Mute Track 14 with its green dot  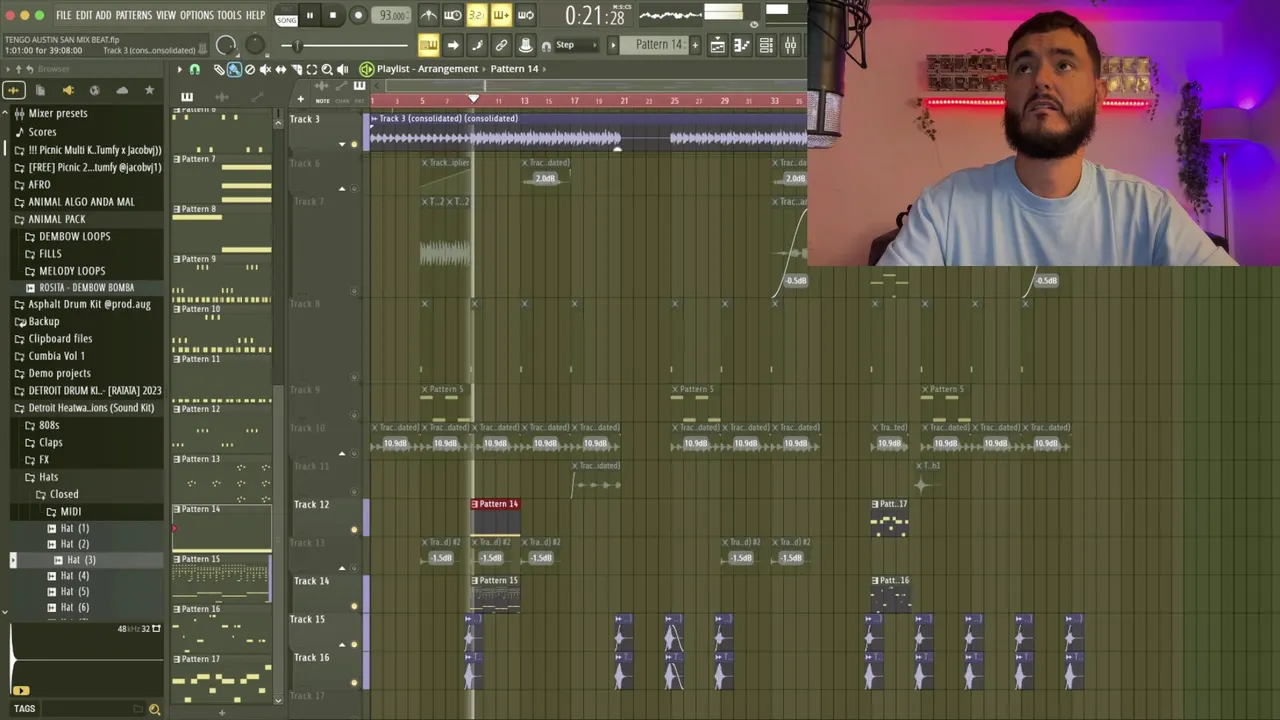[354, 606]
